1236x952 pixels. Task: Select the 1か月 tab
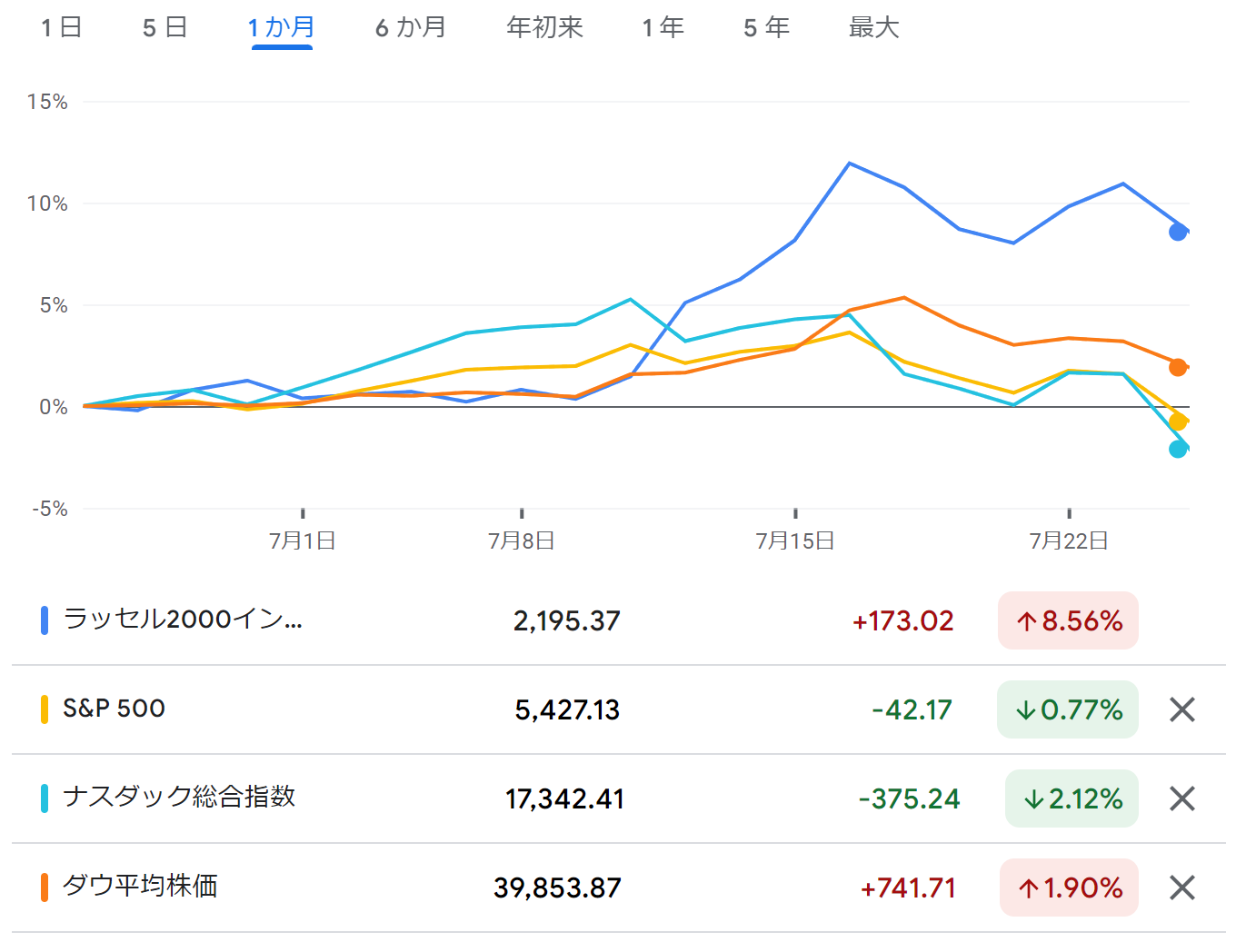tap(282, 28)
